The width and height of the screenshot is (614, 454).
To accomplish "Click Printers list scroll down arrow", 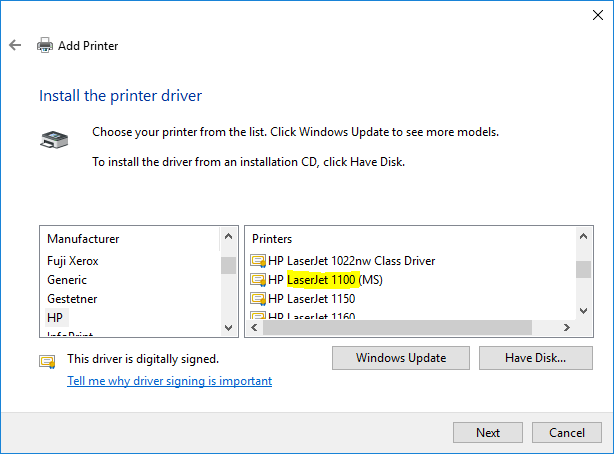I will point(583,311).
